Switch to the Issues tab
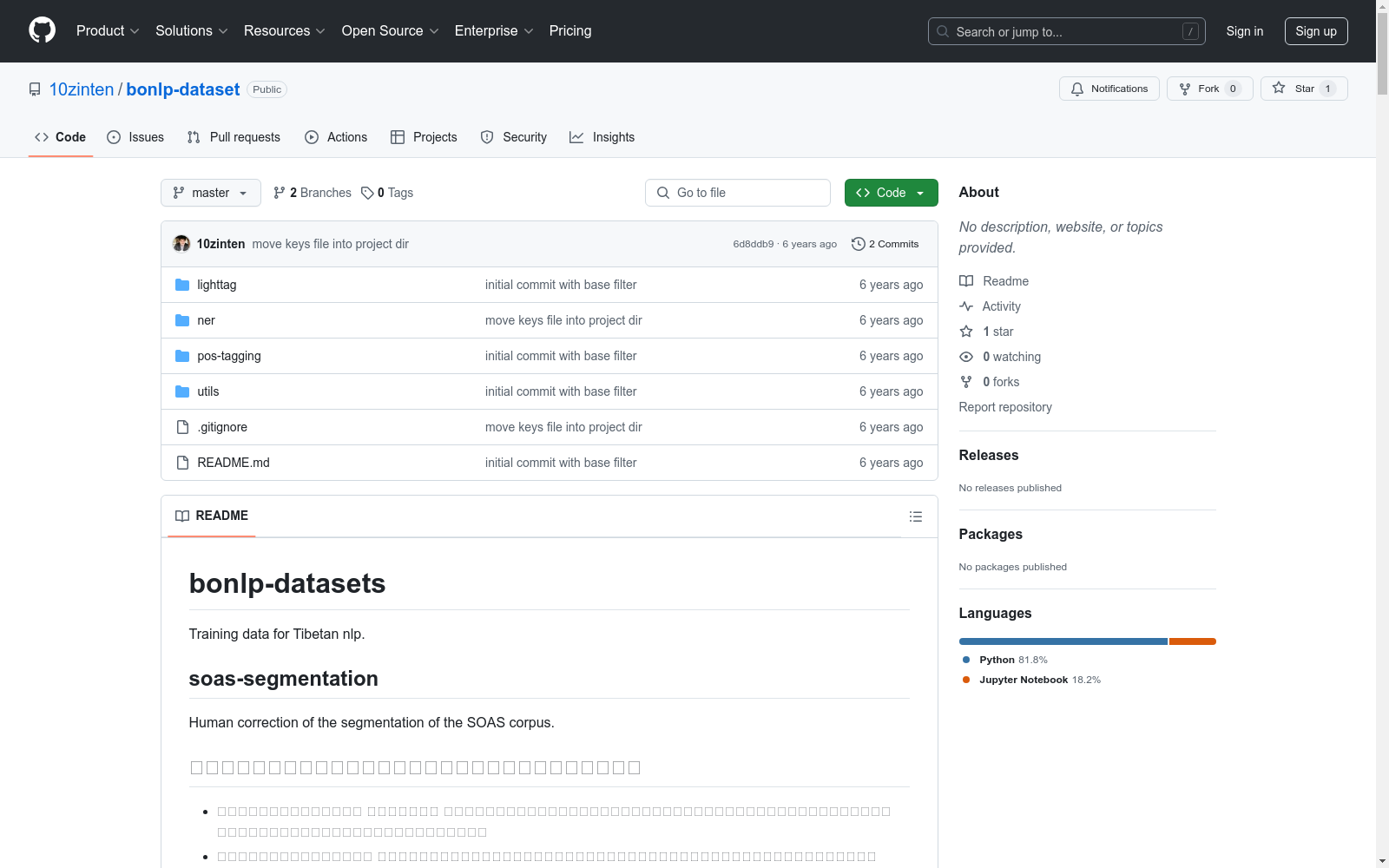1389x868 pixels. tap(135, 137)
